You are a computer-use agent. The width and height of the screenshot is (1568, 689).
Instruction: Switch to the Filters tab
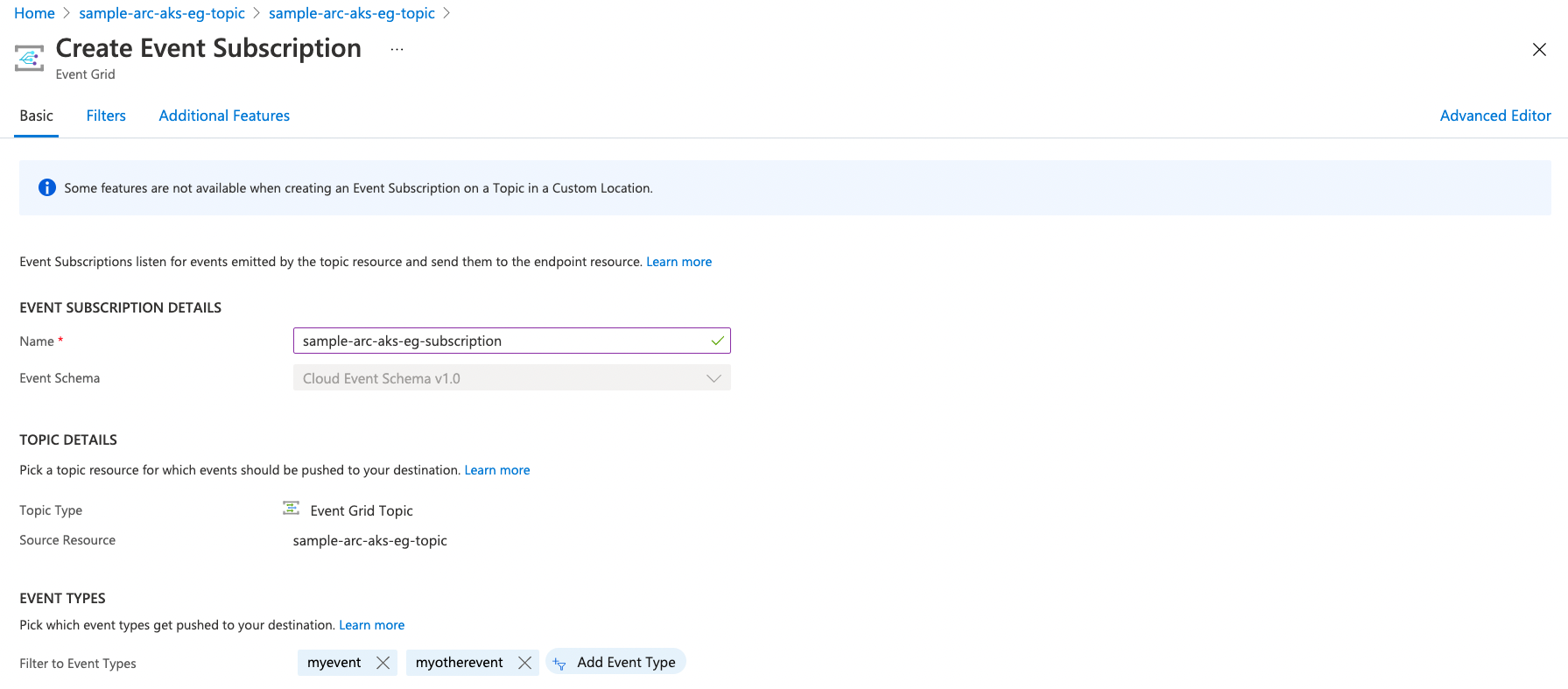pyautogui.click(x=106, y=116)
